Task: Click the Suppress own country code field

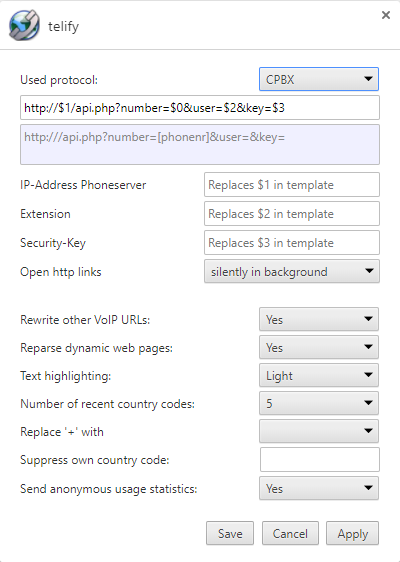Action: pos(320,459)
